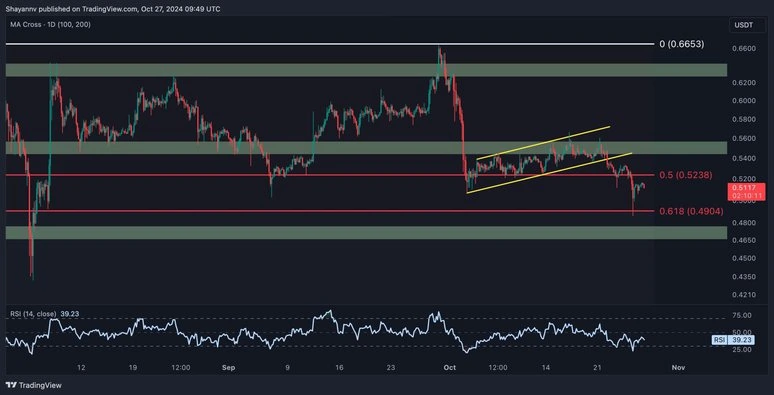Click the 0.5 (0.5238) Fibonacci label
The image size is (774, 395).
coord(685,175)
